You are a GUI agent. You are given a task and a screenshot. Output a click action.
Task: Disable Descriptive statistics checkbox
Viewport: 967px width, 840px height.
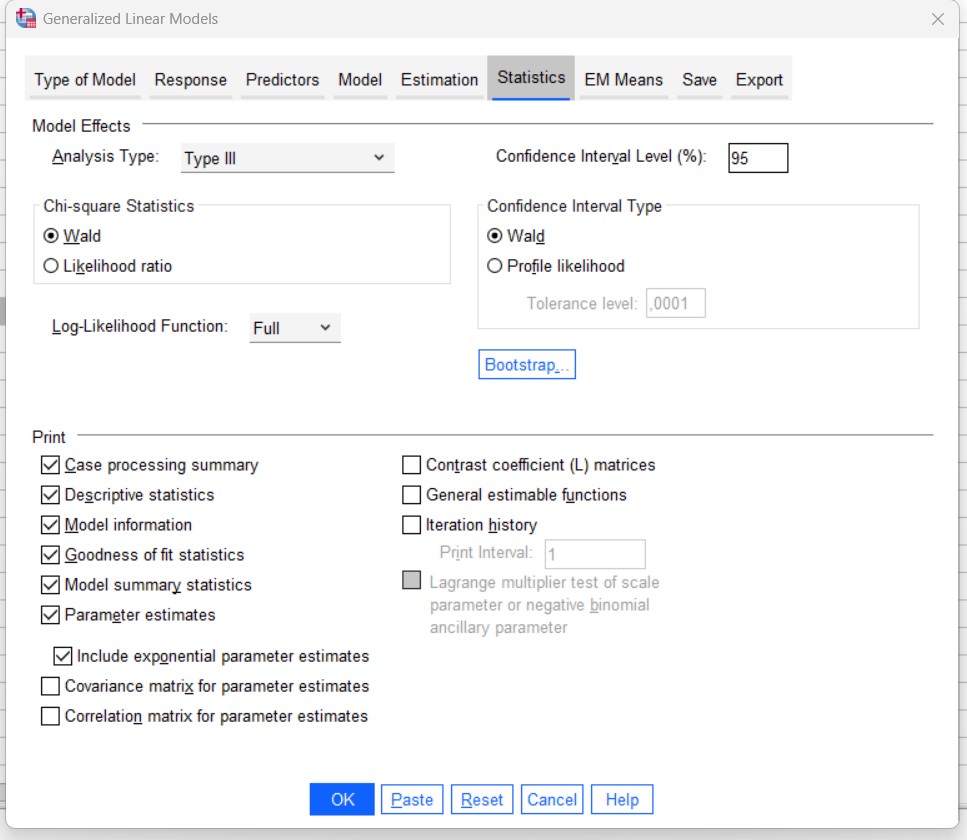[x=50, y=495]
